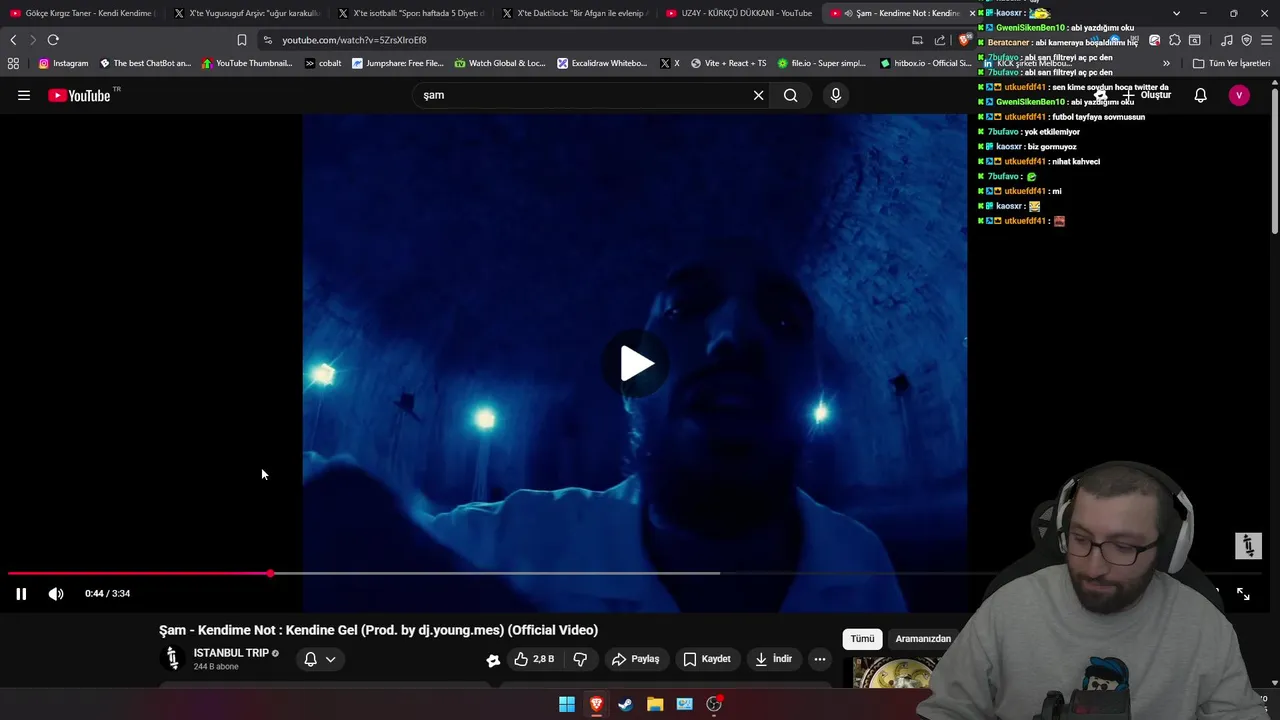
Task: Open YouTube notifications bell
Action: [1200, 95]
